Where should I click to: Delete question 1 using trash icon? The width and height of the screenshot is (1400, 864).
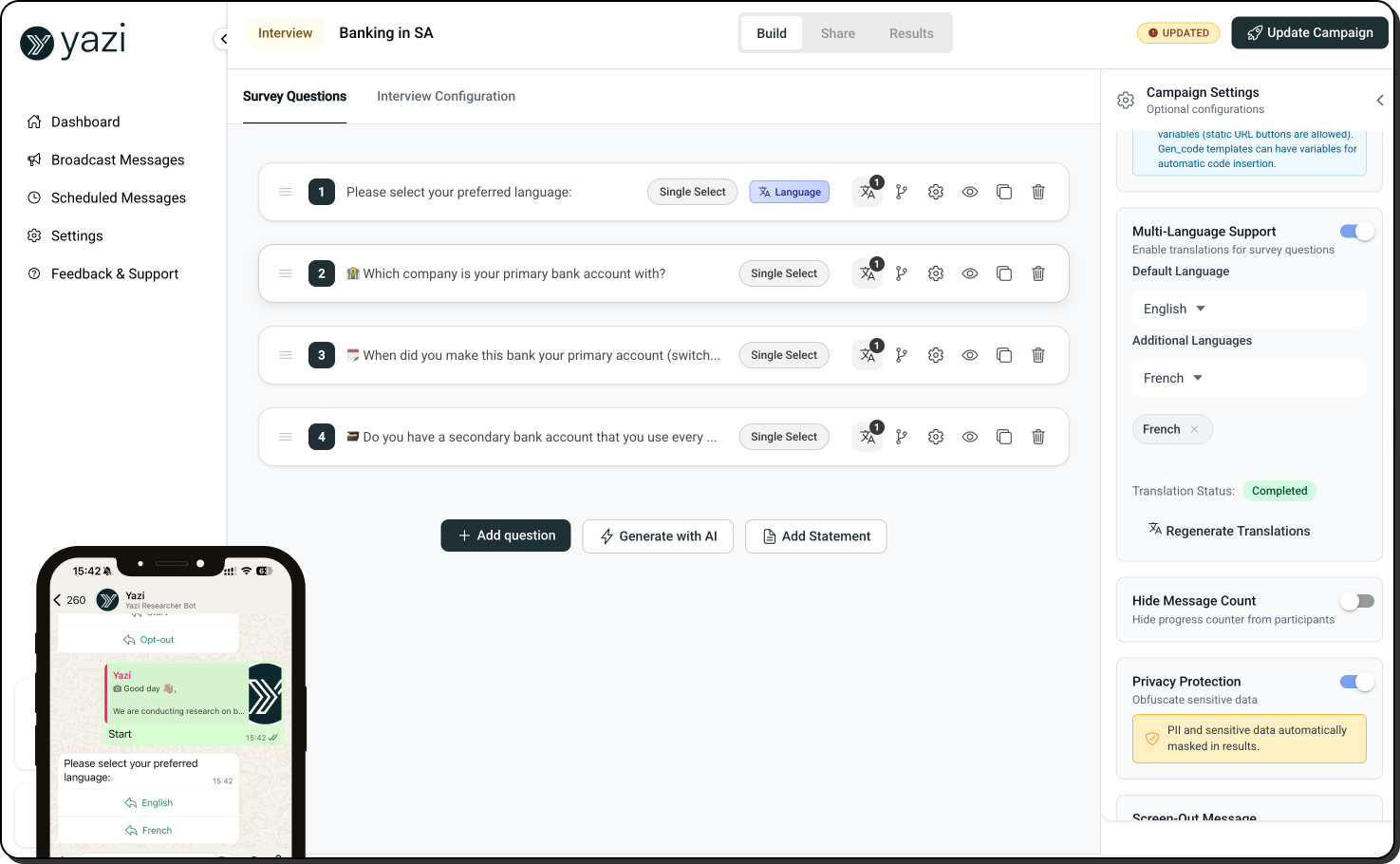click(1038, 192)
